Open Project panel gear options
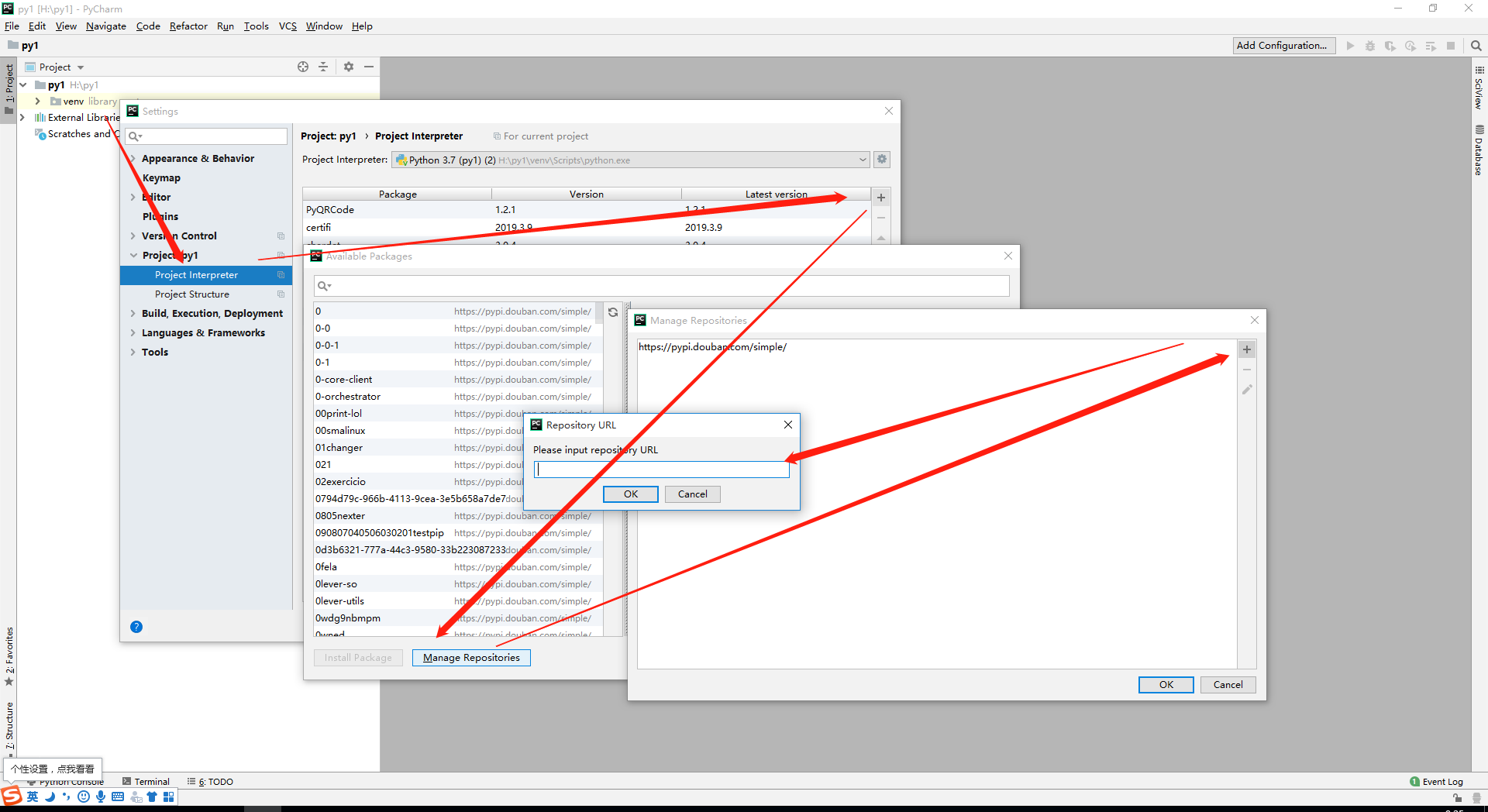Screen dimensions: 1488x812 click(349, 67)
